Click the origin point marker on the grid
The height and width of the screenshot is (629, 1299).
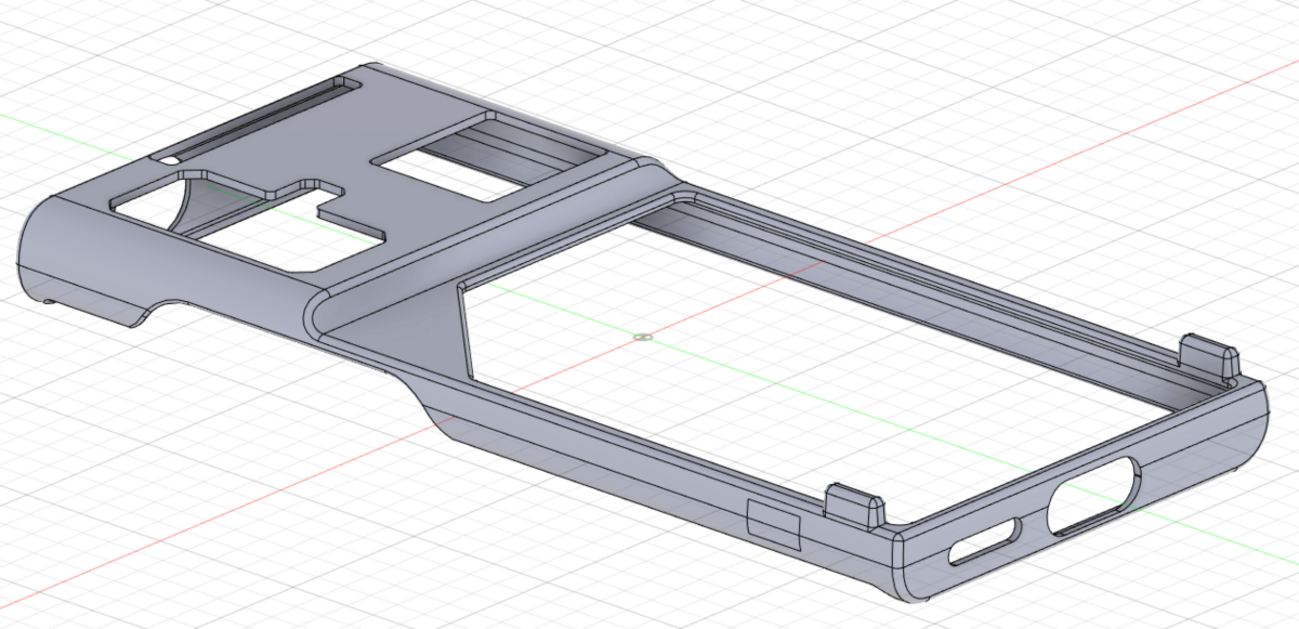click(x=645, y=337)
